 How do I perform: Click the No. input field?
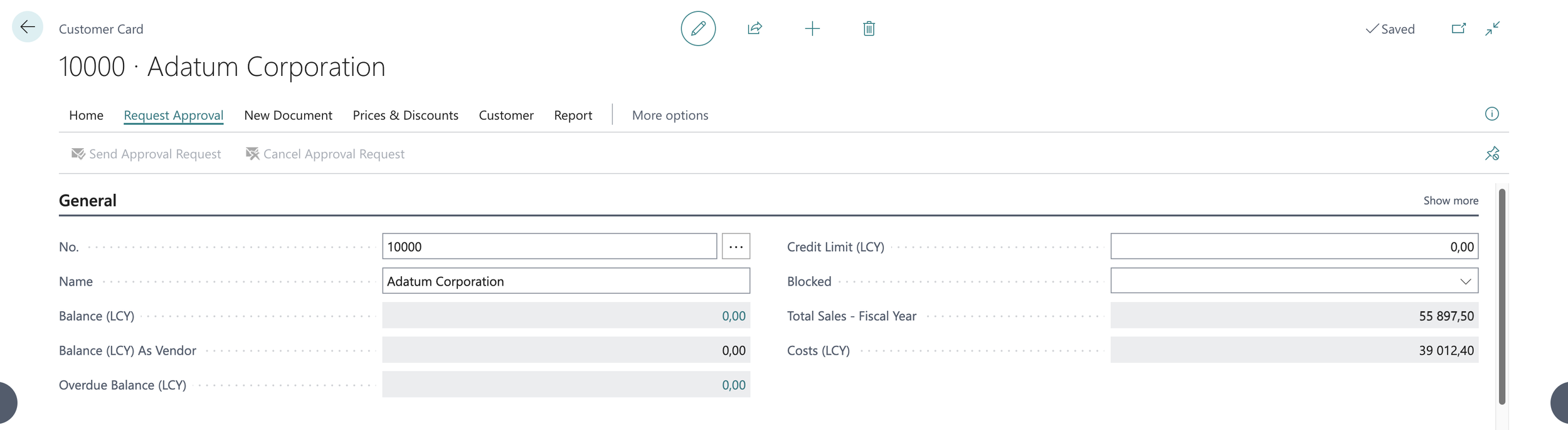click(x=549, y=246)
